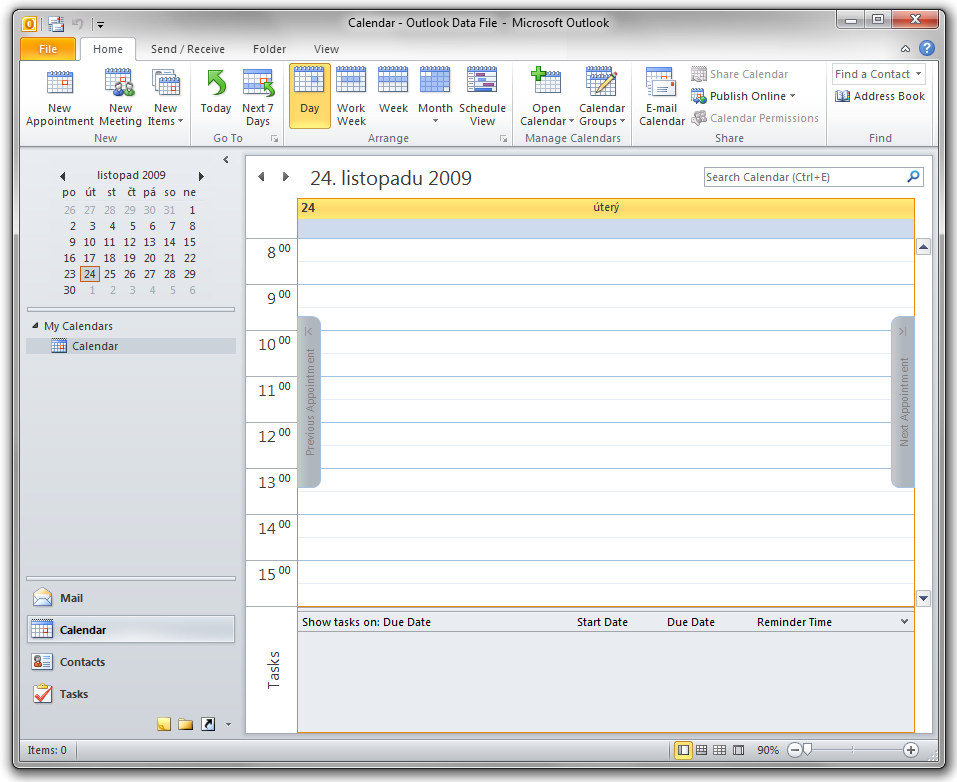957x782 pixels.
Task: Open Notes icon in navigation pane
Action: 164,724
